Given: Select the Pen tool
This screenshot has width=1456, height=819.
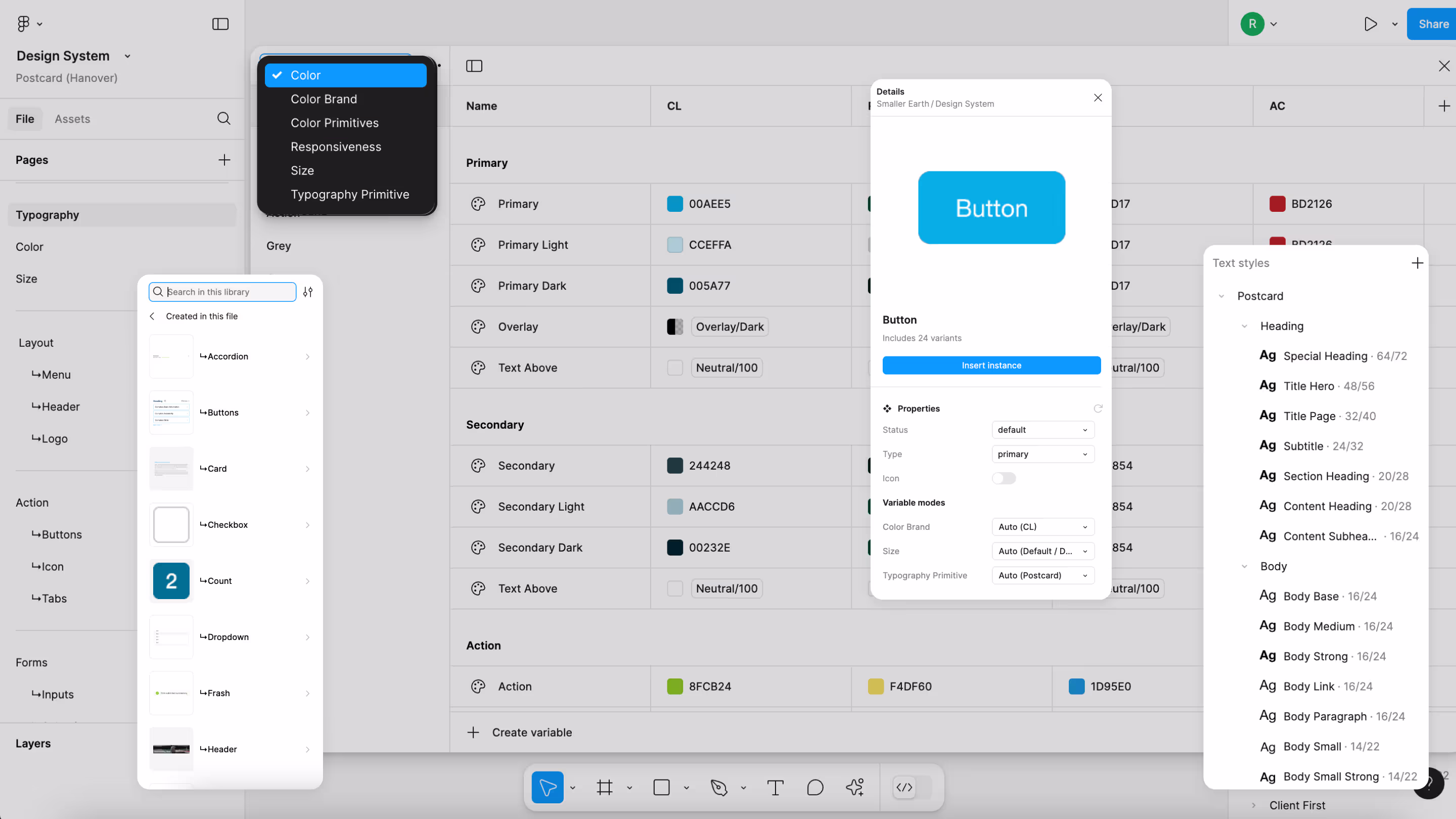Looking at the screenshot, I should point(718,787).
